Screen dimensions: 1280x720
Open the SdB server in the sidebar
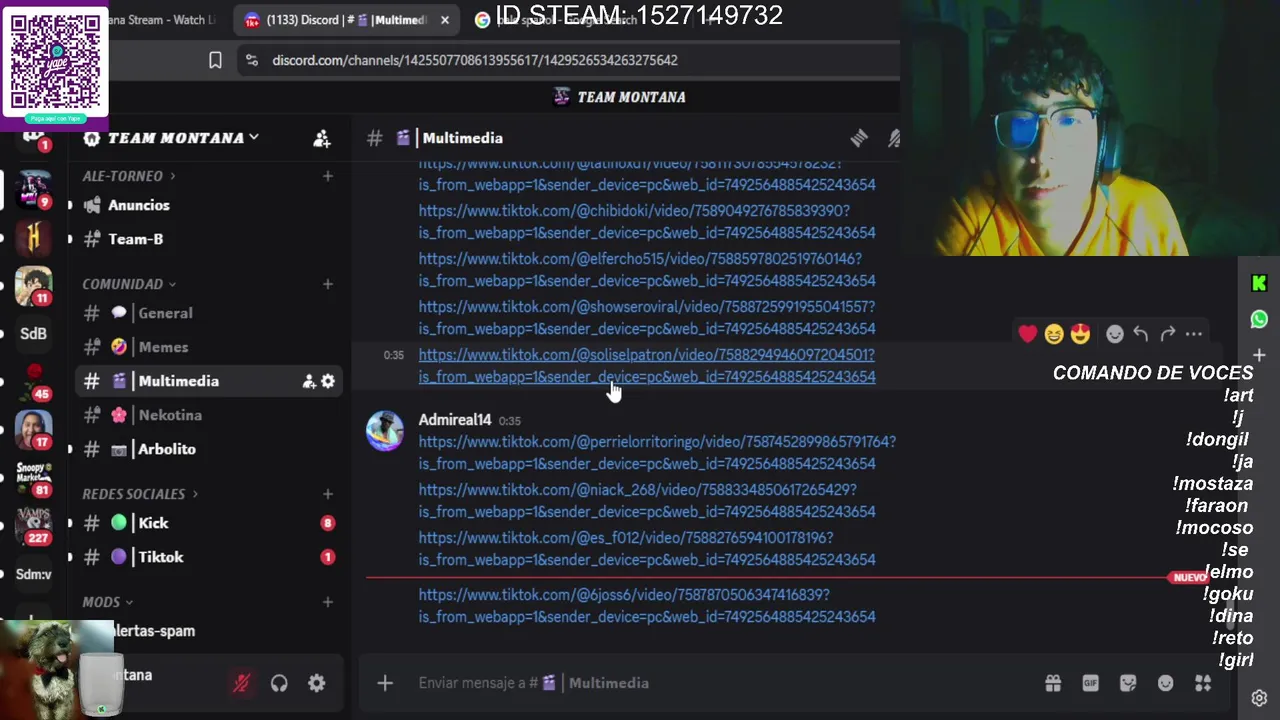(x=33, y=334)
